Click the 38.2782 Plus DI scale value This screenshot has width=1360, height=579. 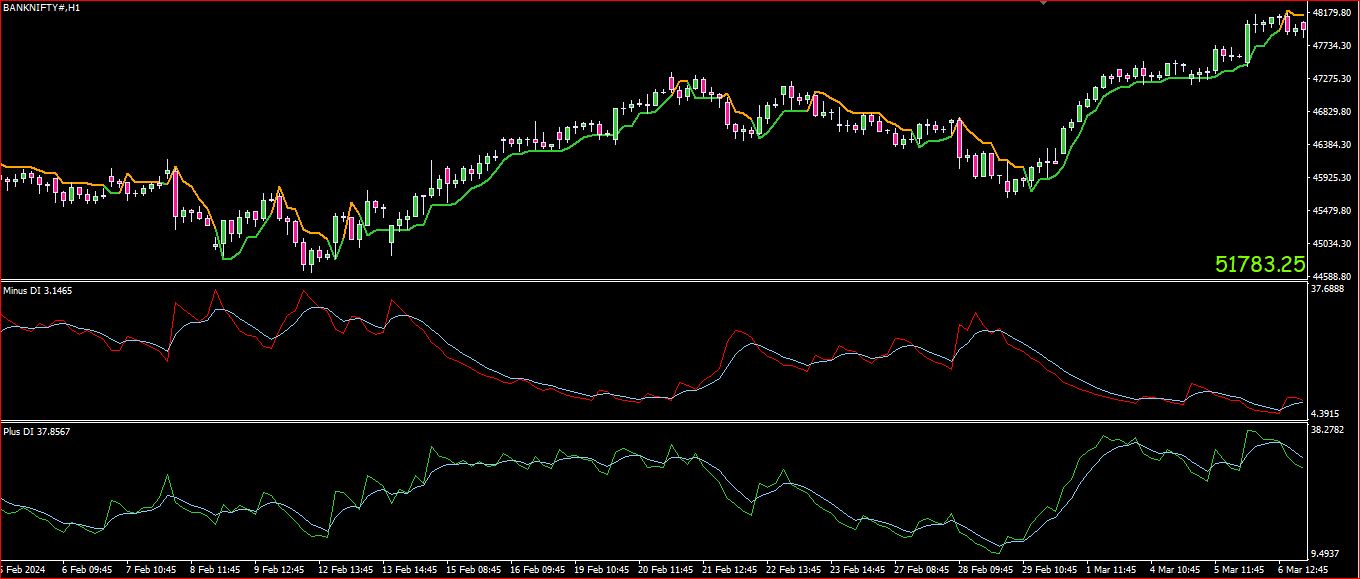click(1330, 430)
